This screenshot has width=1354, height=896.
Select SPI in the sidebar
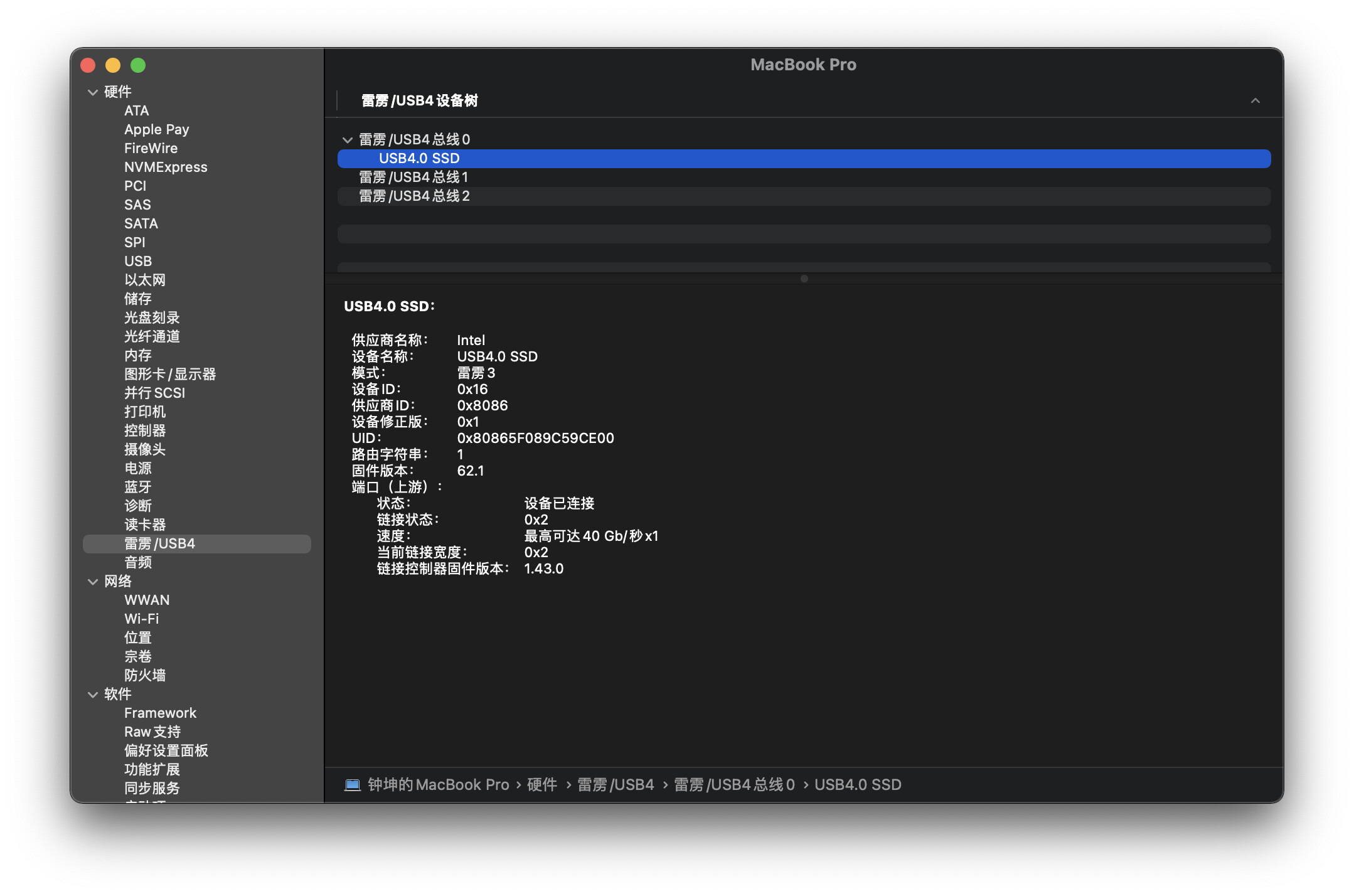(x=134, y=243)
